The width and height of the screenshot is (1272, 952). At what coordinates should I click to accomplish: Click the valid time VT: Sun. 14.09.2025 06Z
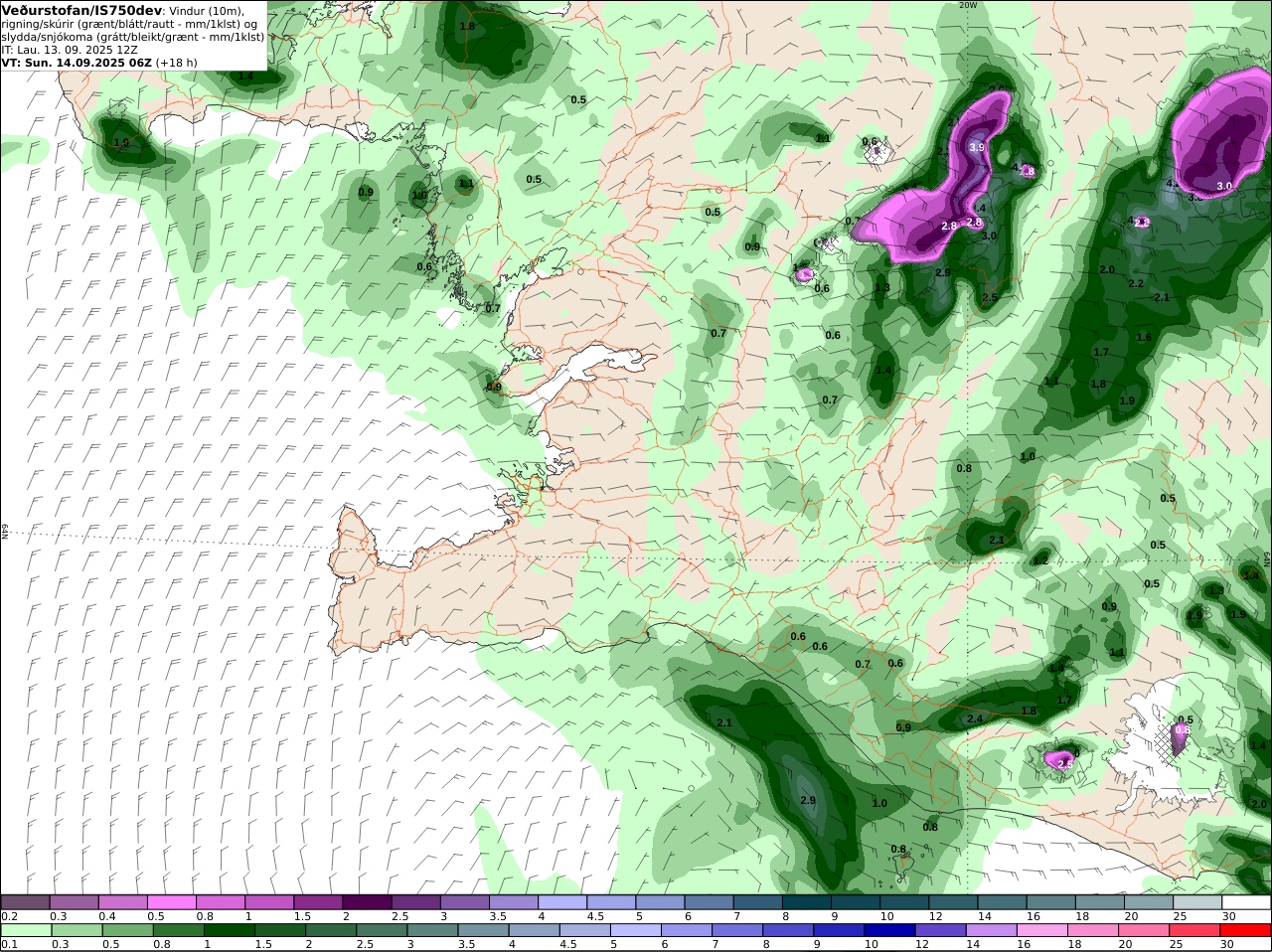click(77, 62)
